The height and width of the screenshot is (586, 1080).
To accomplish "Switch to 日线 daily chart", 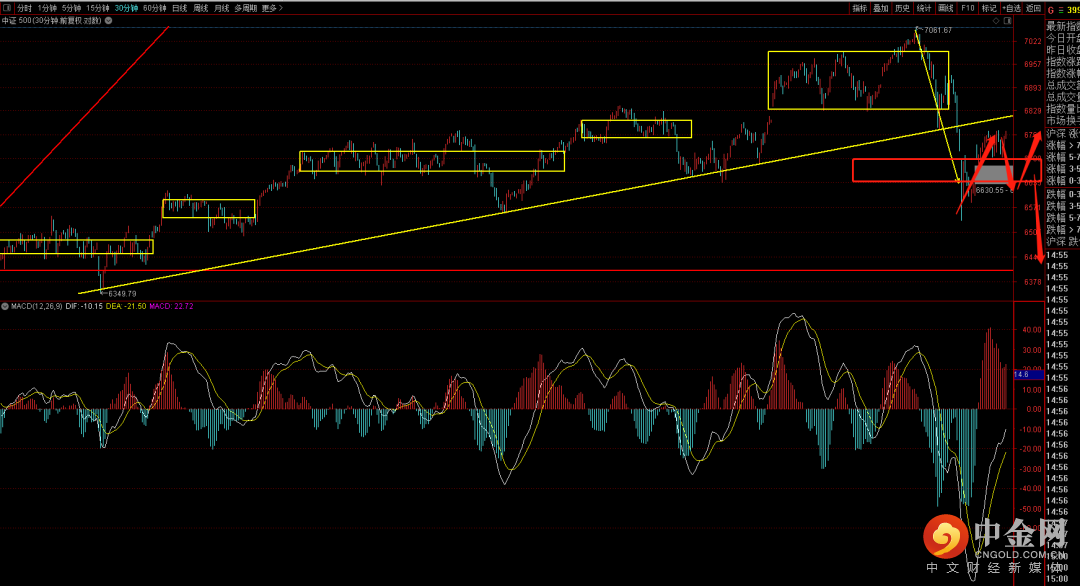I will (x=180, y=8).
